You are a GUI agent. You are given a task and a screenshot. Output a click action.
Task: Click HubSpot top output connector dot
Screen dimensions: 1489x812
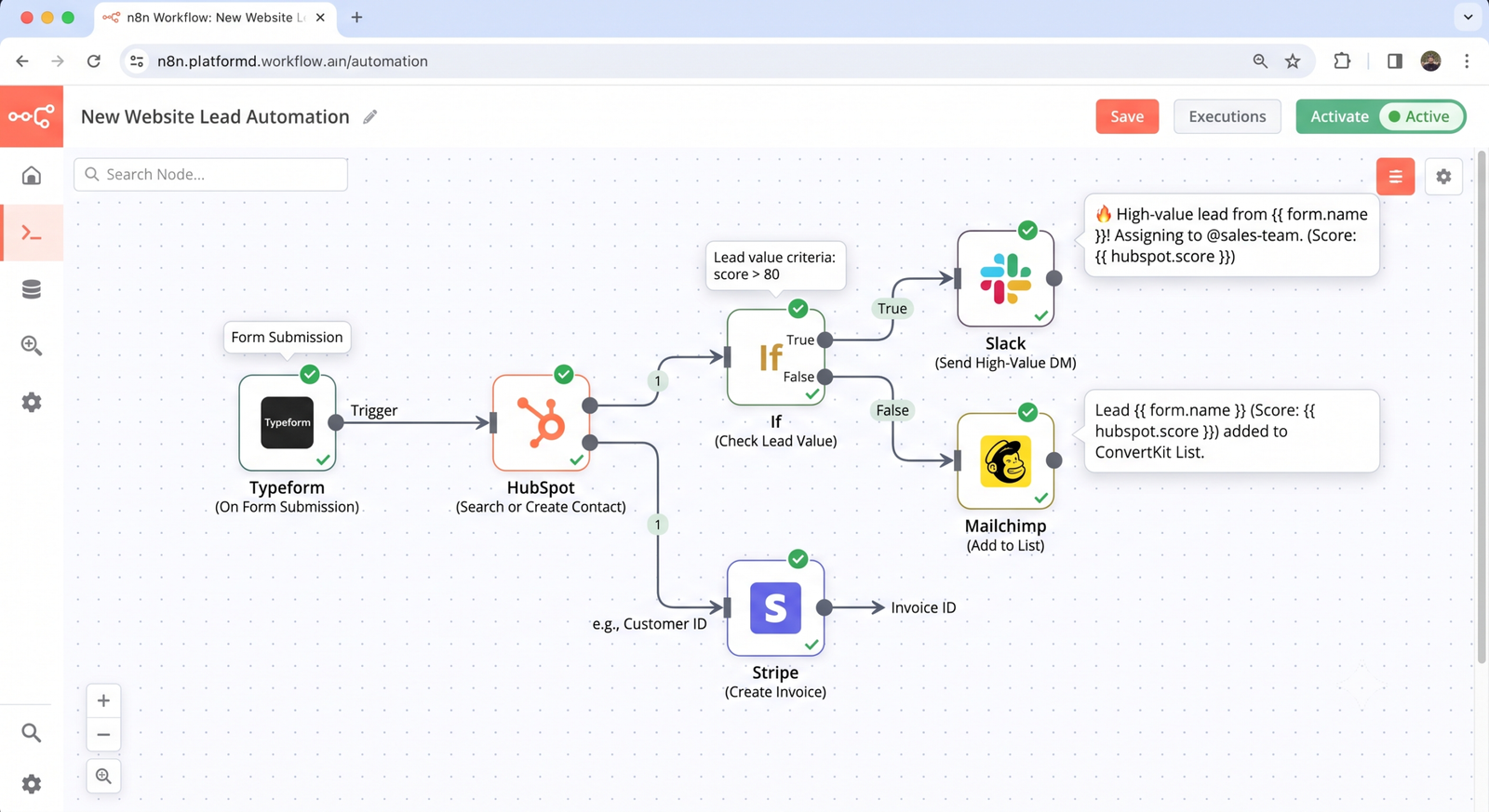point(590,405)
